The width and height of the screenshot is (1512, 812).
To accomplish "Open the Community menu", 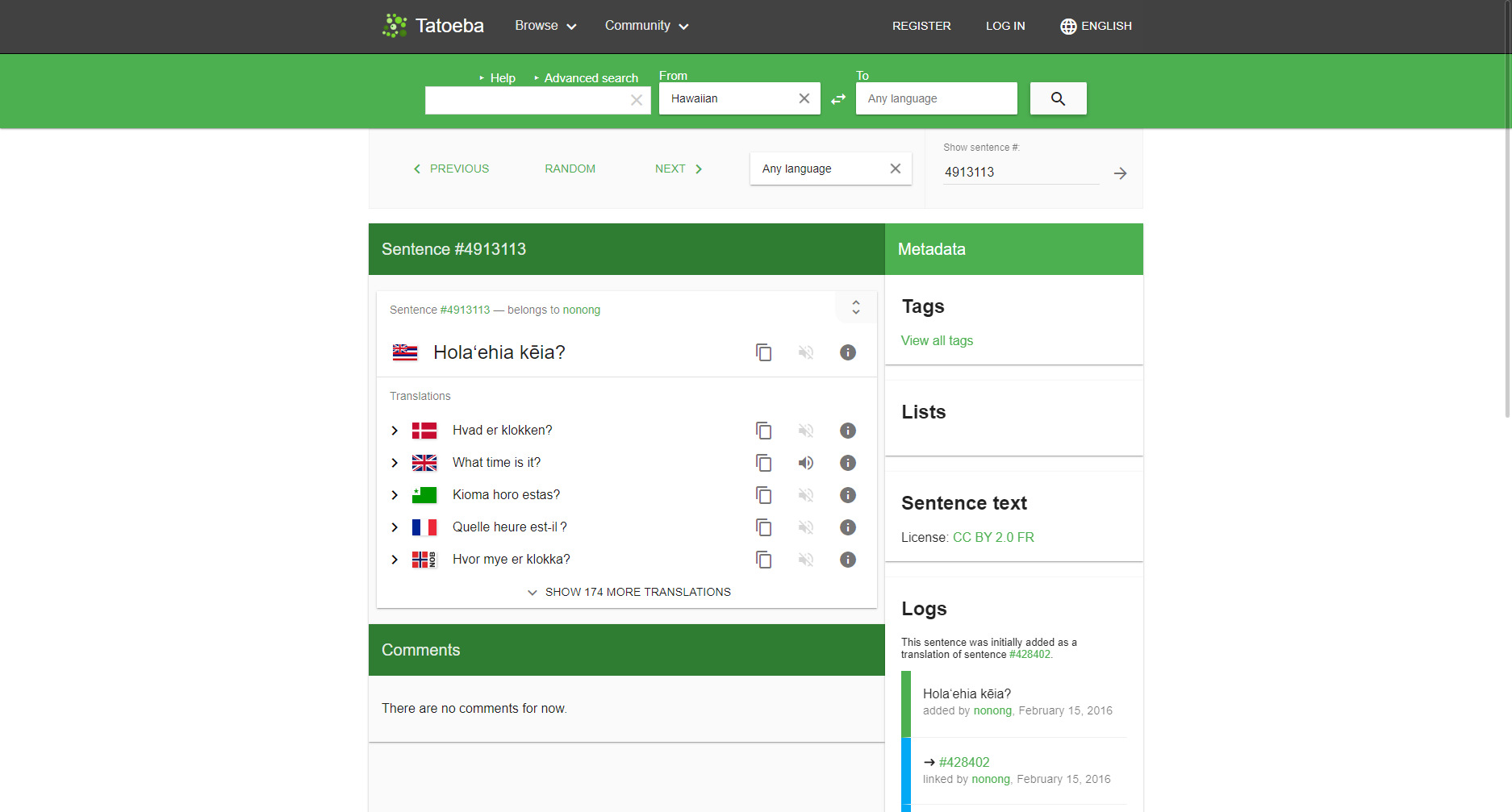I will tap(645, 25).
